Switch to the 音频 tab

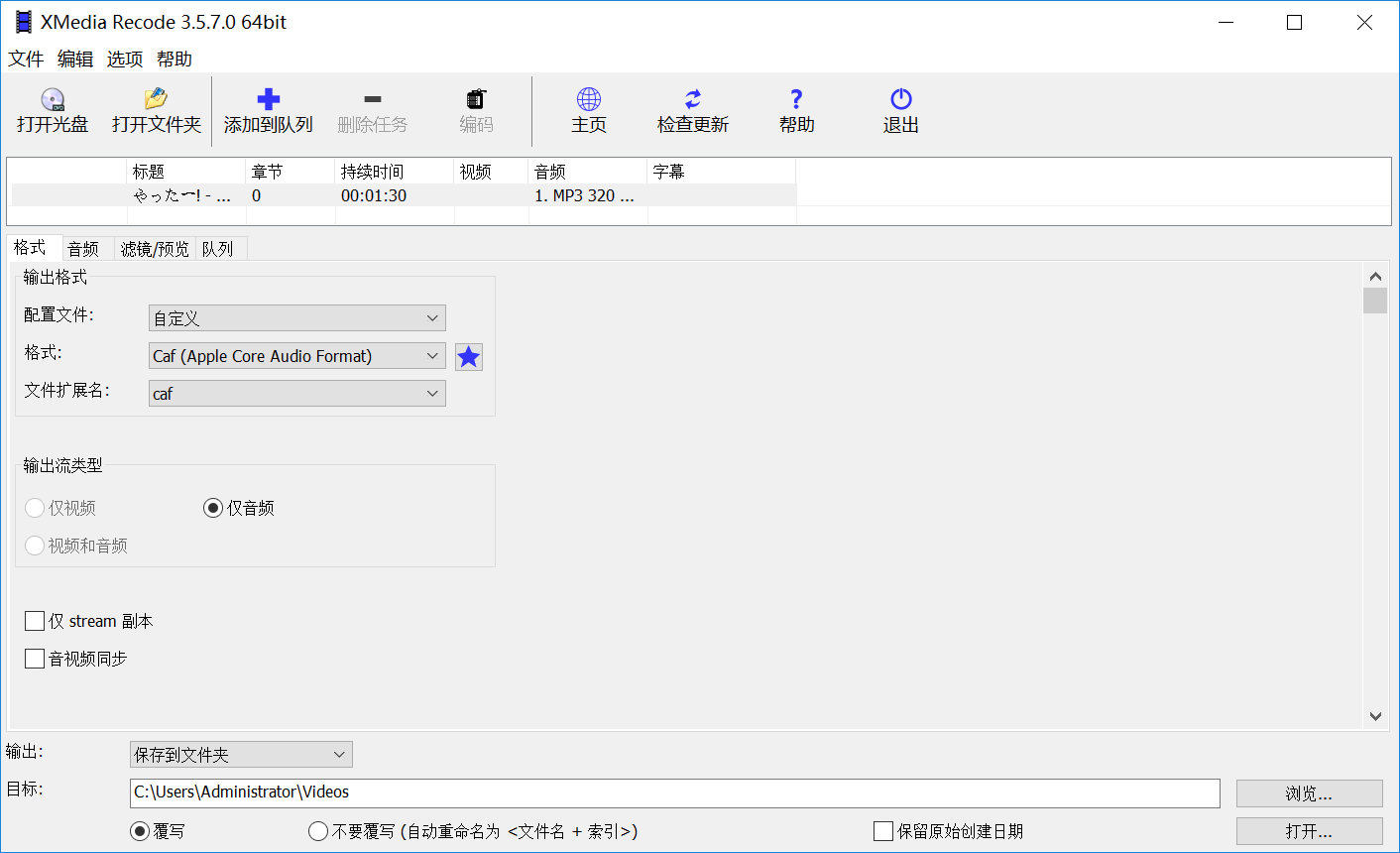coord(84,247)
